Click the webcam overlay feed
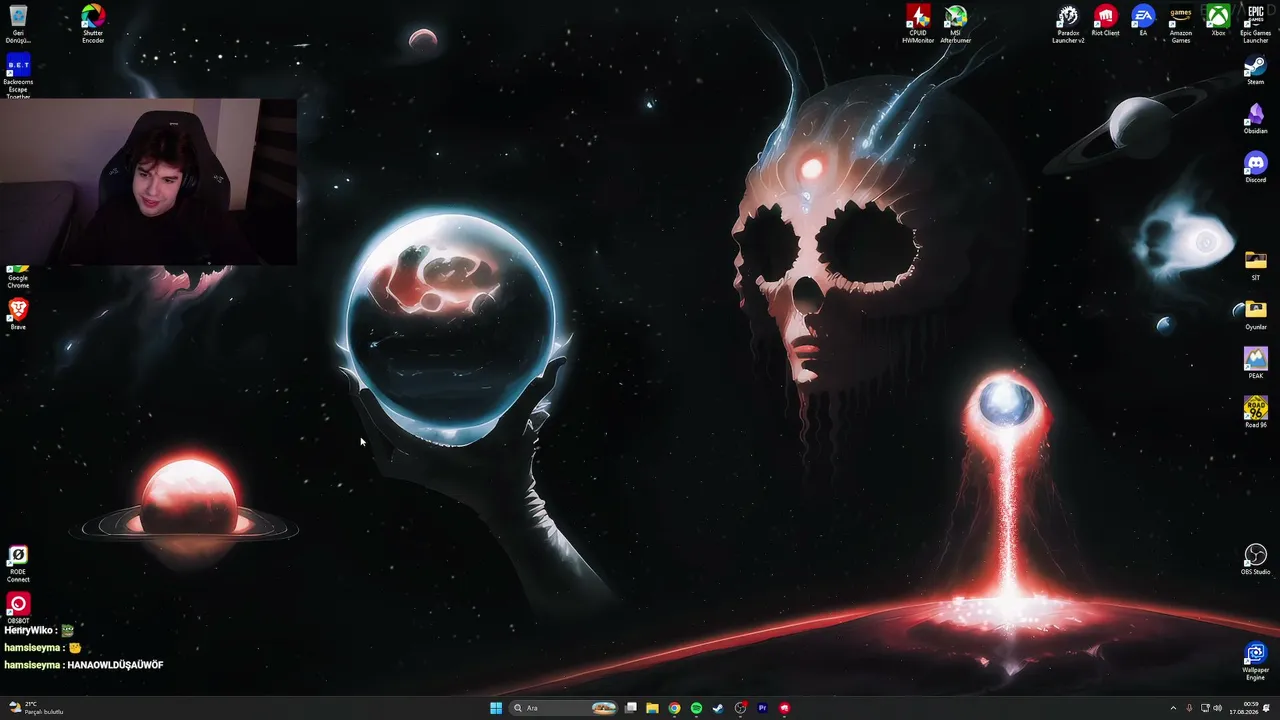Image resolution: width=1280 pixels, height=720 pixels. [x=148, y=181]
